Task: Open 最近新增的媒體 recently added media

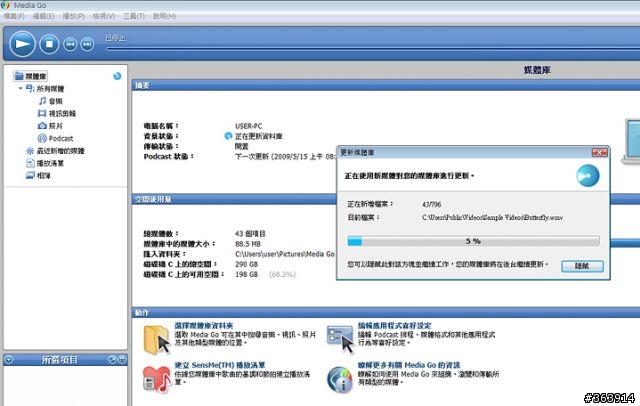Action: point(55,151)
